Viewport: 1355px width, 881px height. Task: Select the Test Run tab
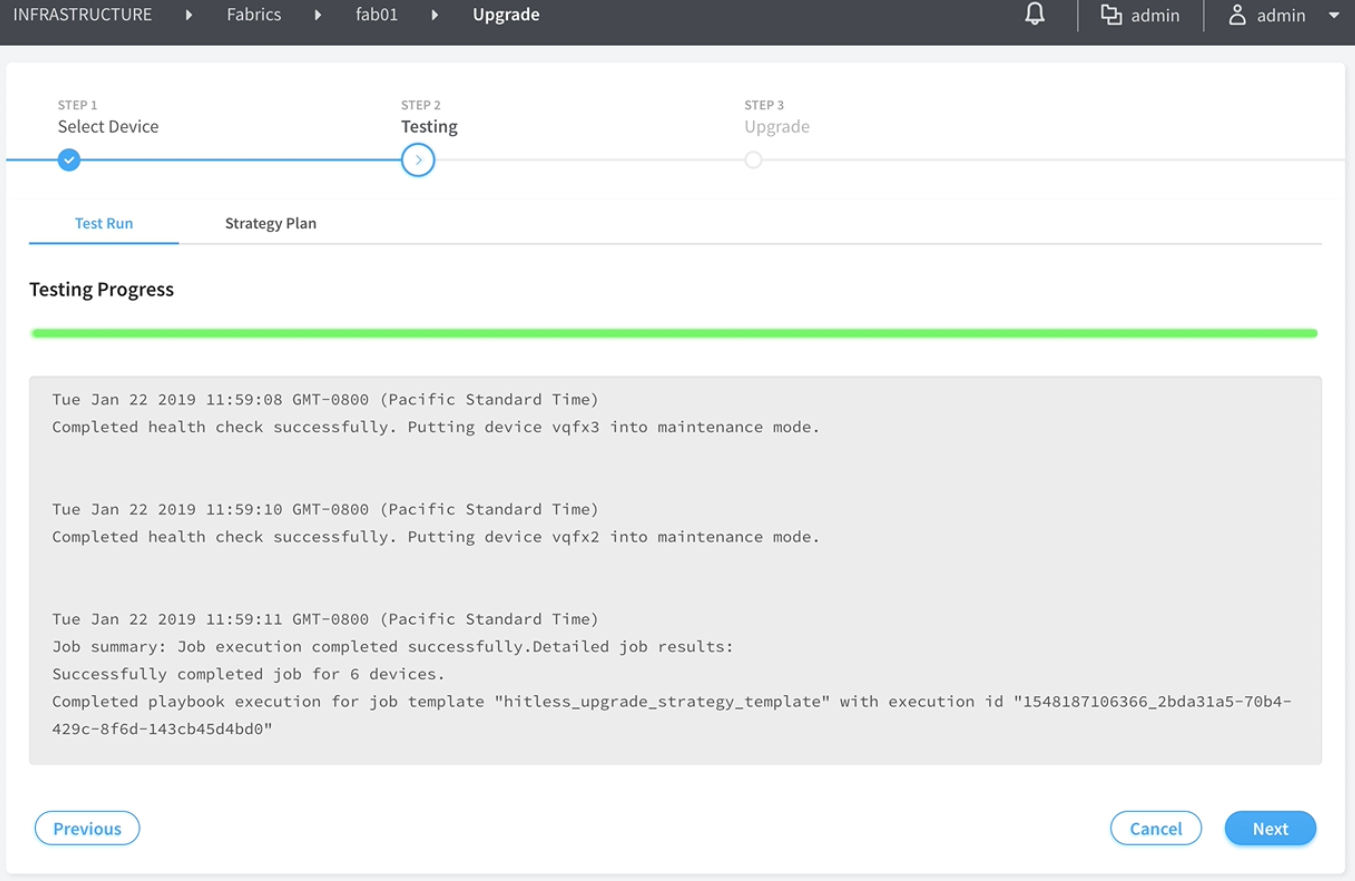[x=104, y=223]
